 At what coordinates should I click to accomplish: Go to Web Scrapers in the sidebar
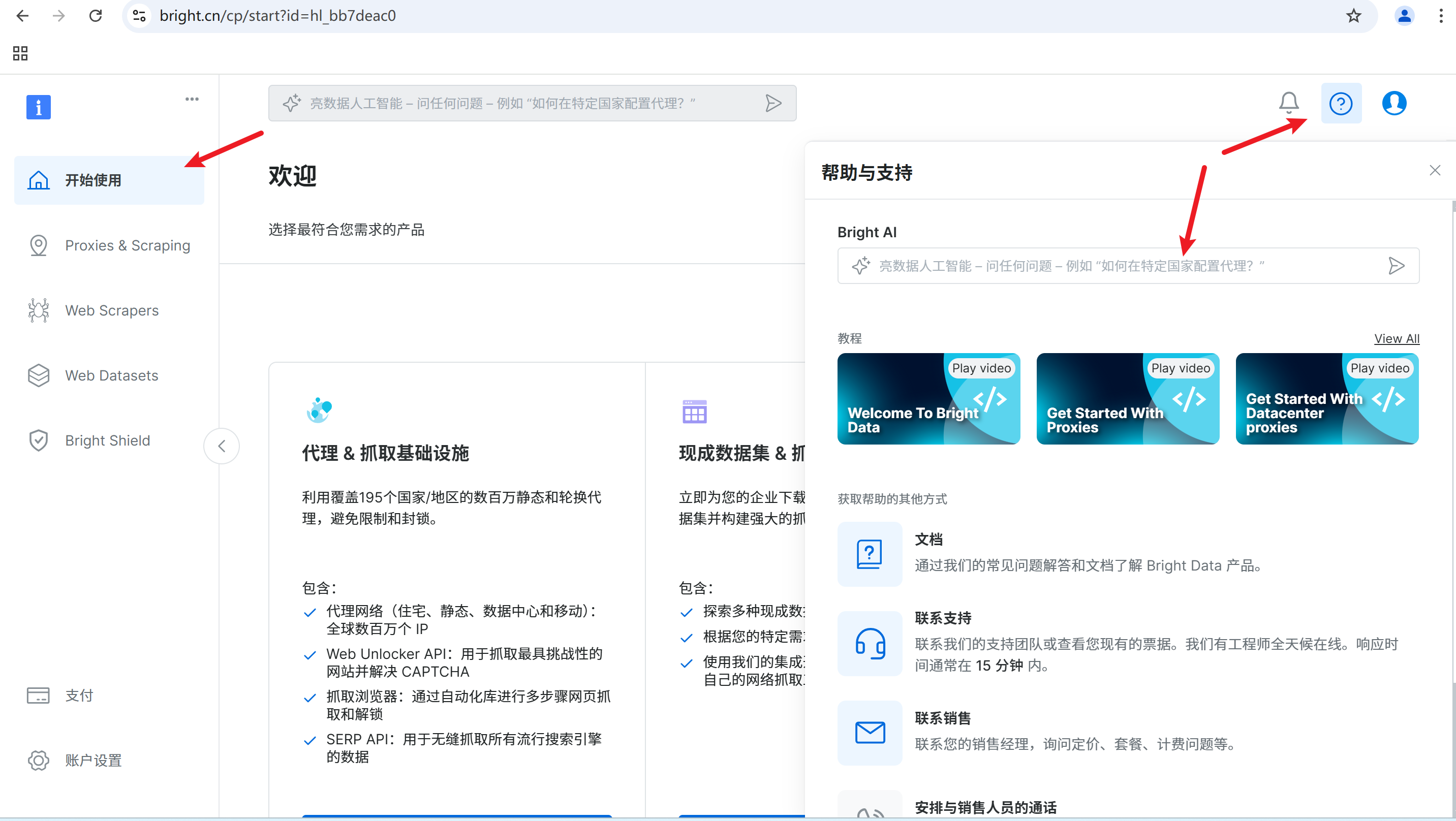coord(111,310)
